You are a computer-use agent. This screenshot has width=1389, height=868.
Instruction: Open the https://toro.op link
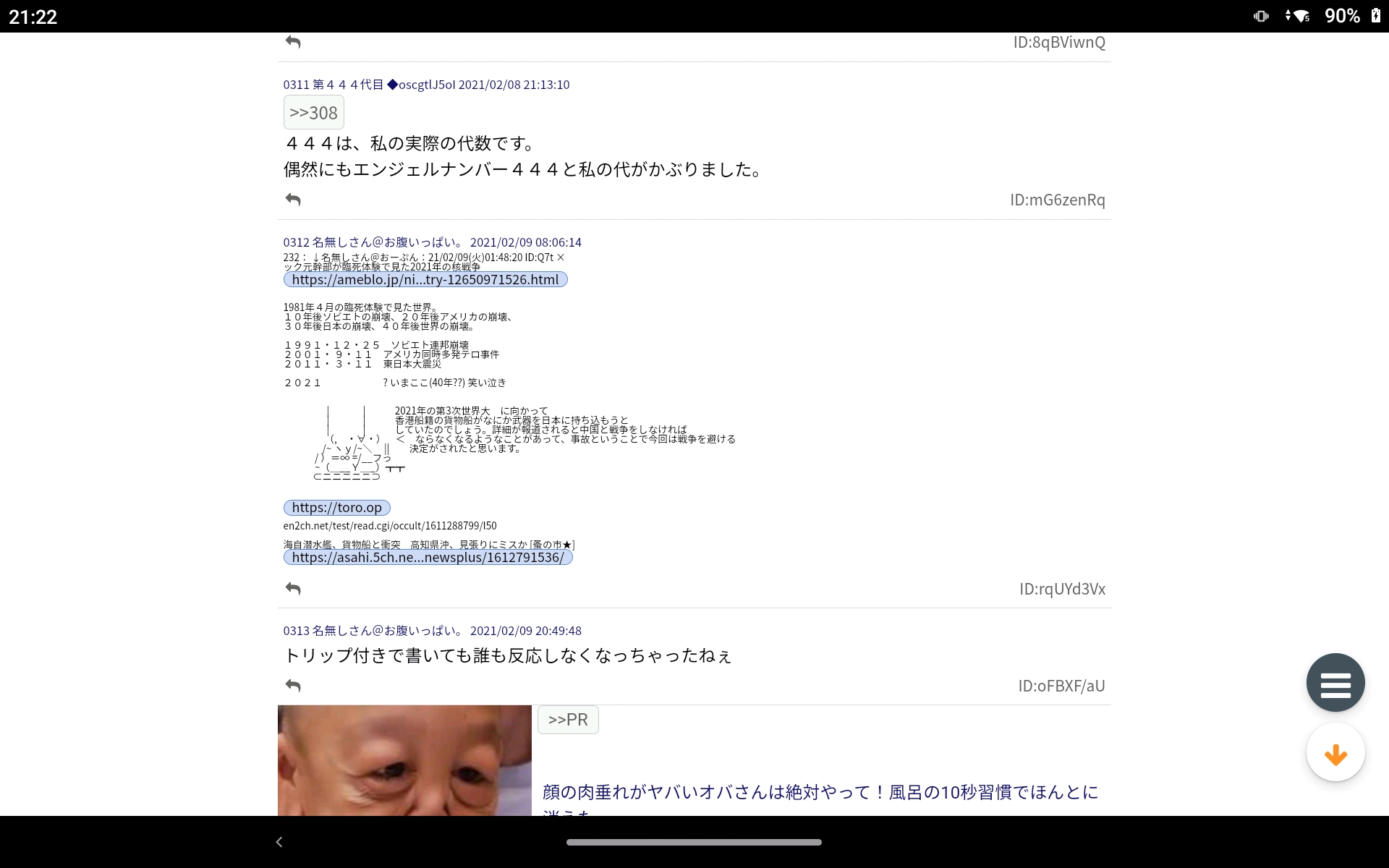tap(336, 508)
